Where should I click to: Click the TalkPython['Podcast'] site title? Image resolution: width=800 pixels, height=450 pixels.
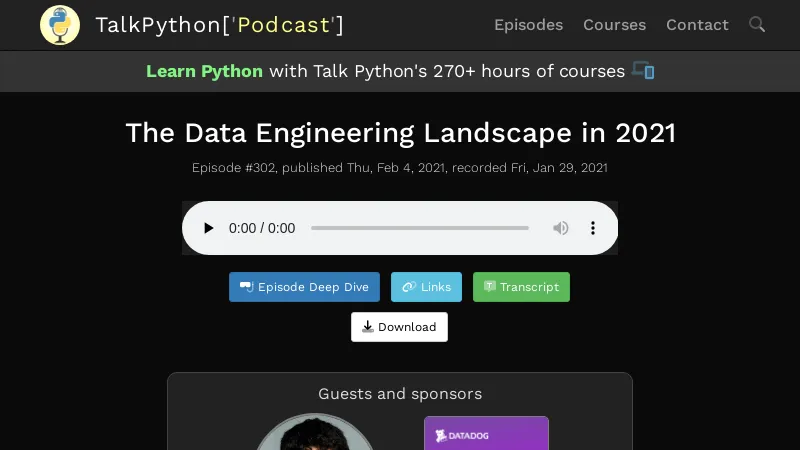click(219, 25)
